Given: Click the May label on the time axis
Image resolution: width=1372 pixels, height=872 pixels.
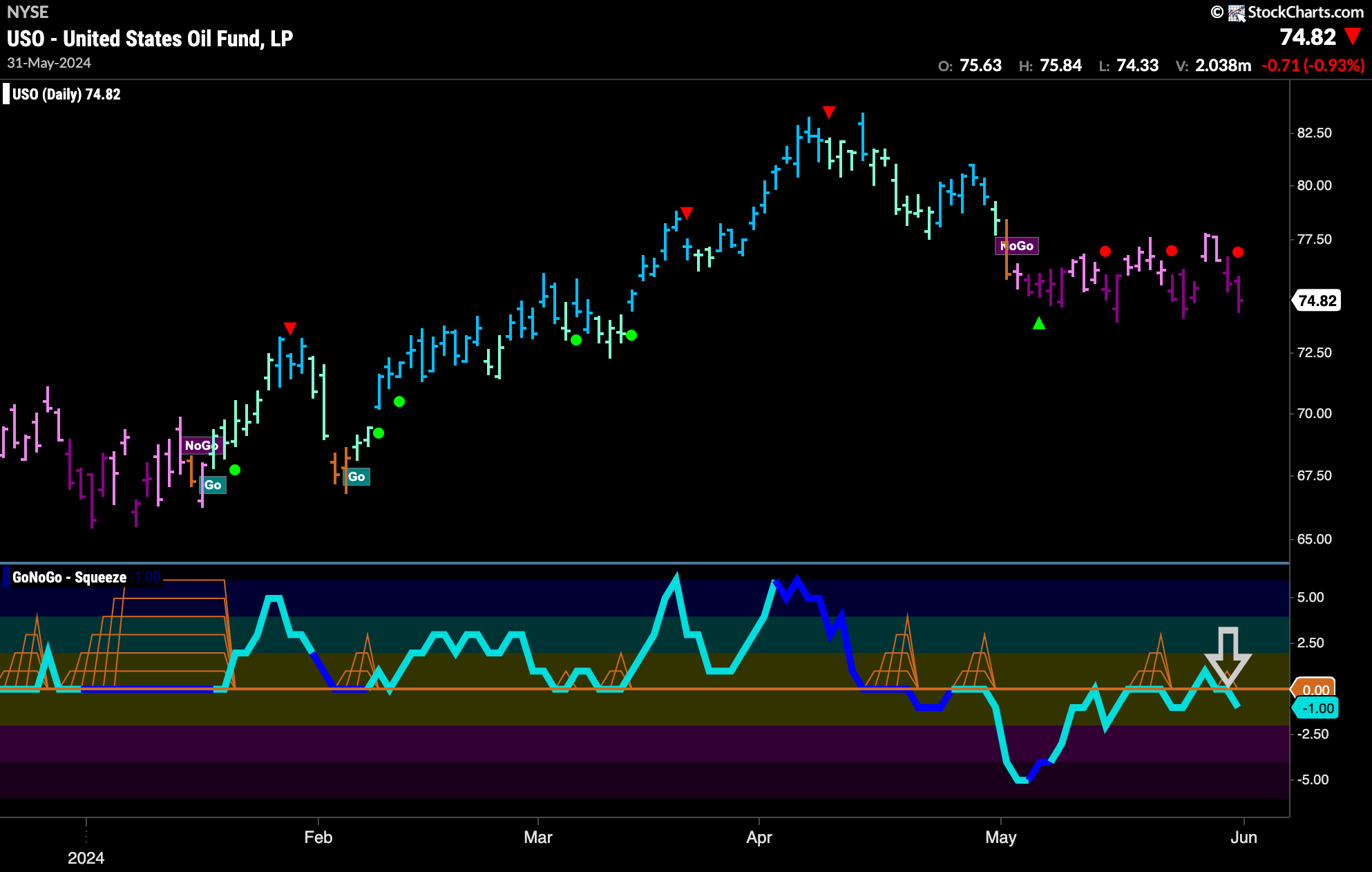Looking at the screenshot, I should (1001, 837).
